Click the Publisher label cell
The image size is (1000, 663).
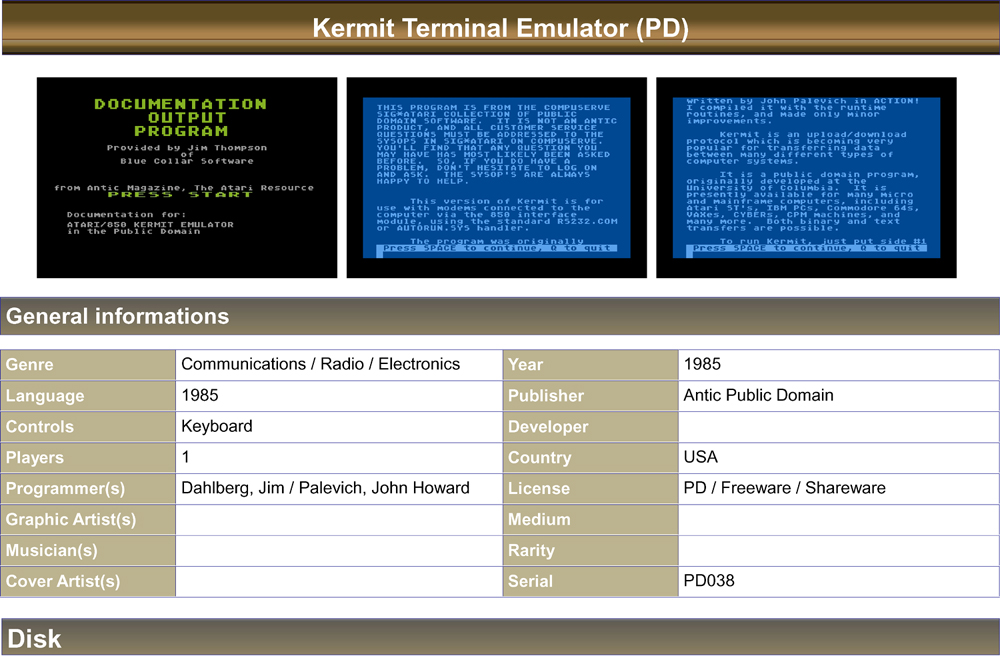coord(590,396)
